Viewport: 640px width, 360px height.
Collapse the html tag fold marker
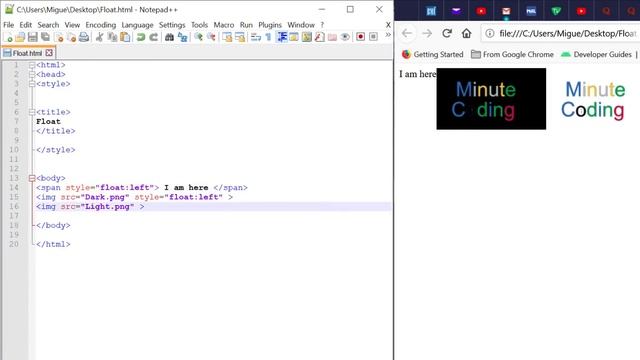[x=32, y=65]
